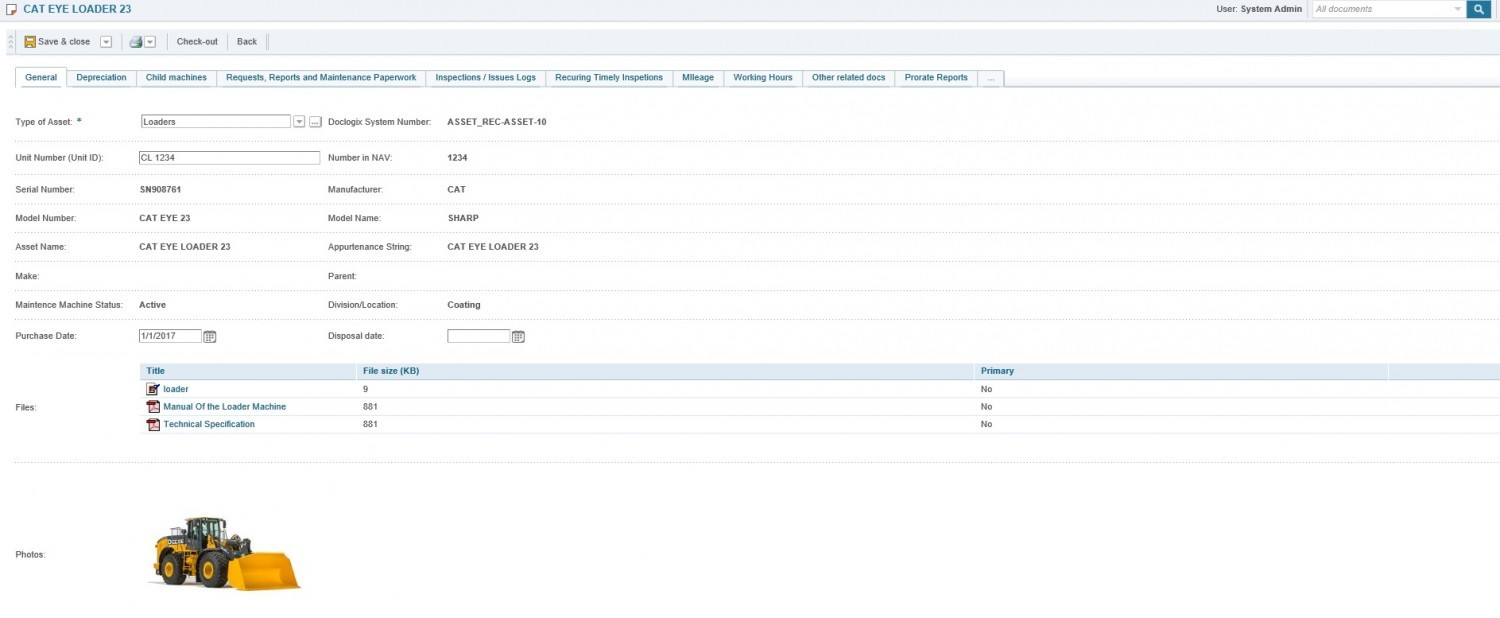Open the All documents search scope dropdown
The height and width of the screenshot is (618, 1500).
(1457, 9)
